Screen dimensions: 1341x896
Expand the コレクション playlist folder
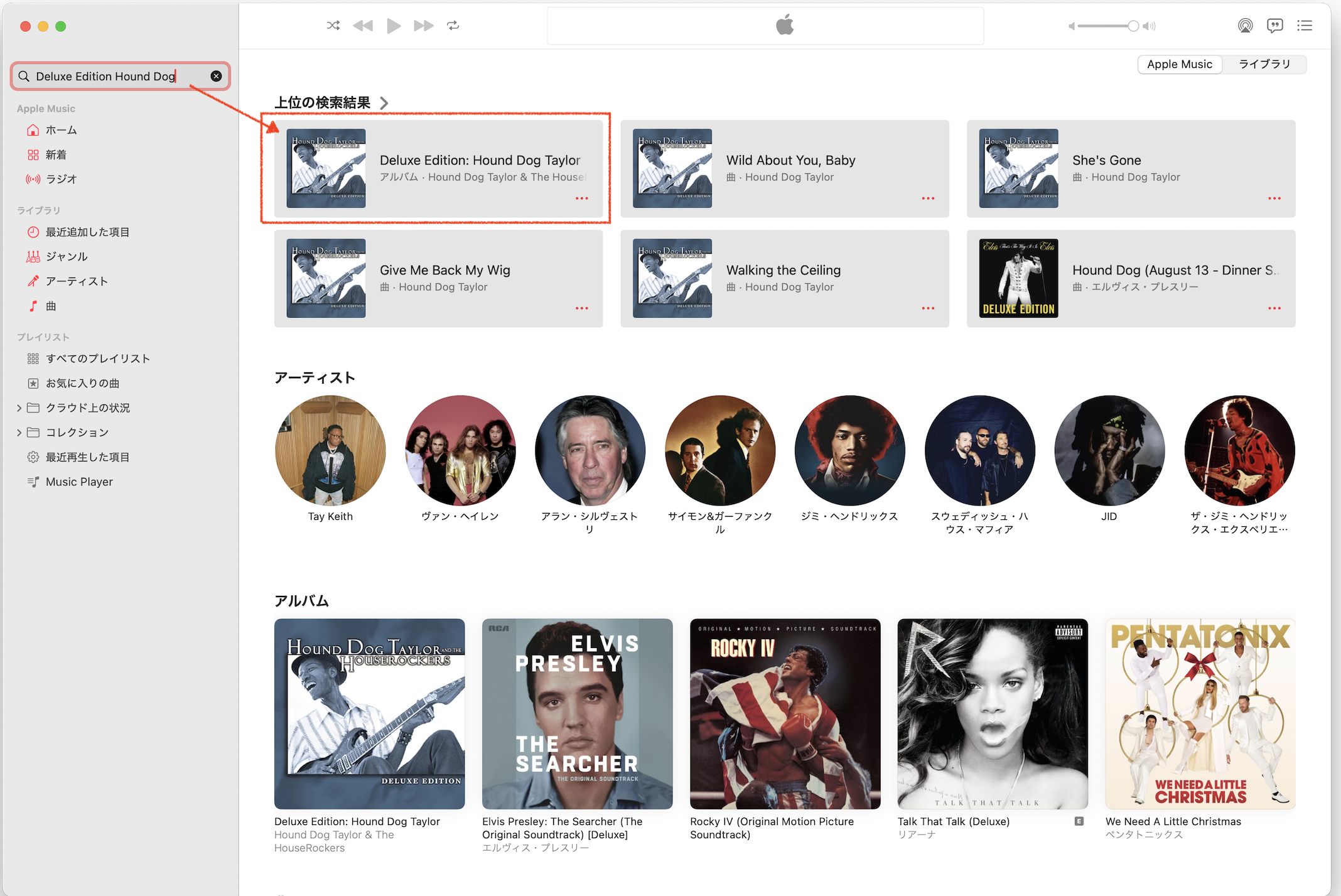click(x=19, y=432)
